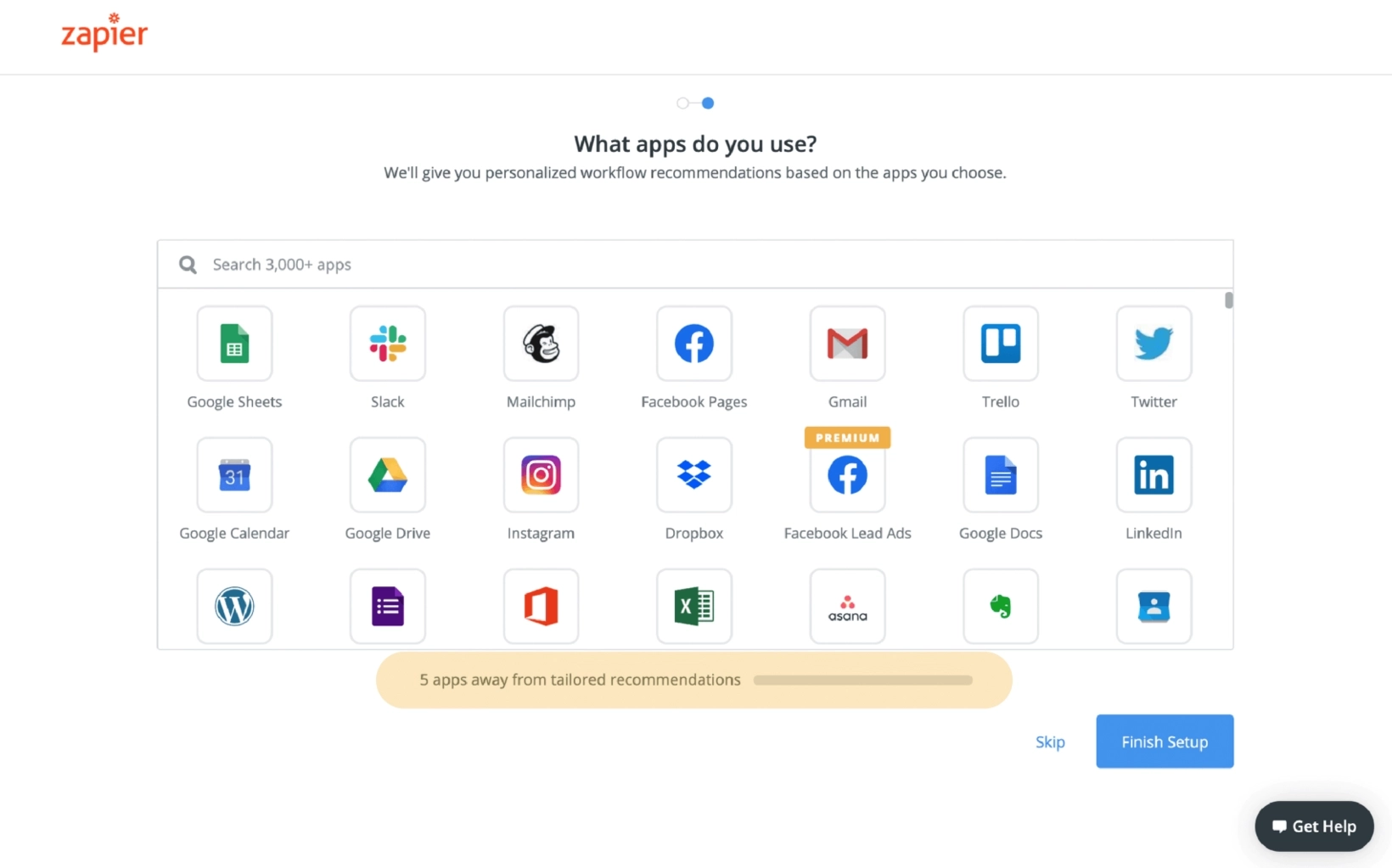Pick the Google Calendar app icon
The width and height of the screenshot is (1392, 868).
(234, 475)
